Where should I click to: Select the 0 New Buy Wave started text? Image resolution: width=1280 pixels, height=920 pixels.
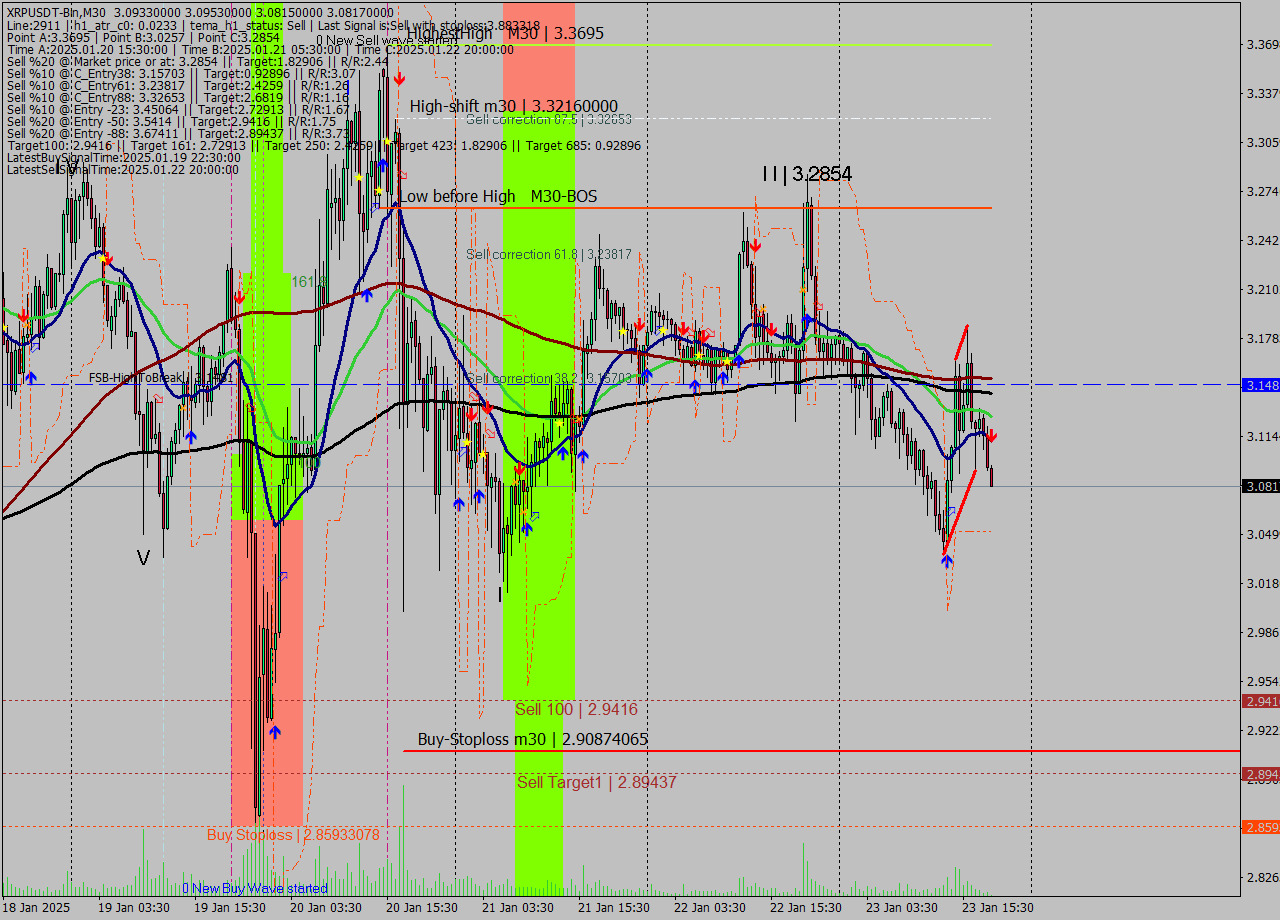[255, 889]
